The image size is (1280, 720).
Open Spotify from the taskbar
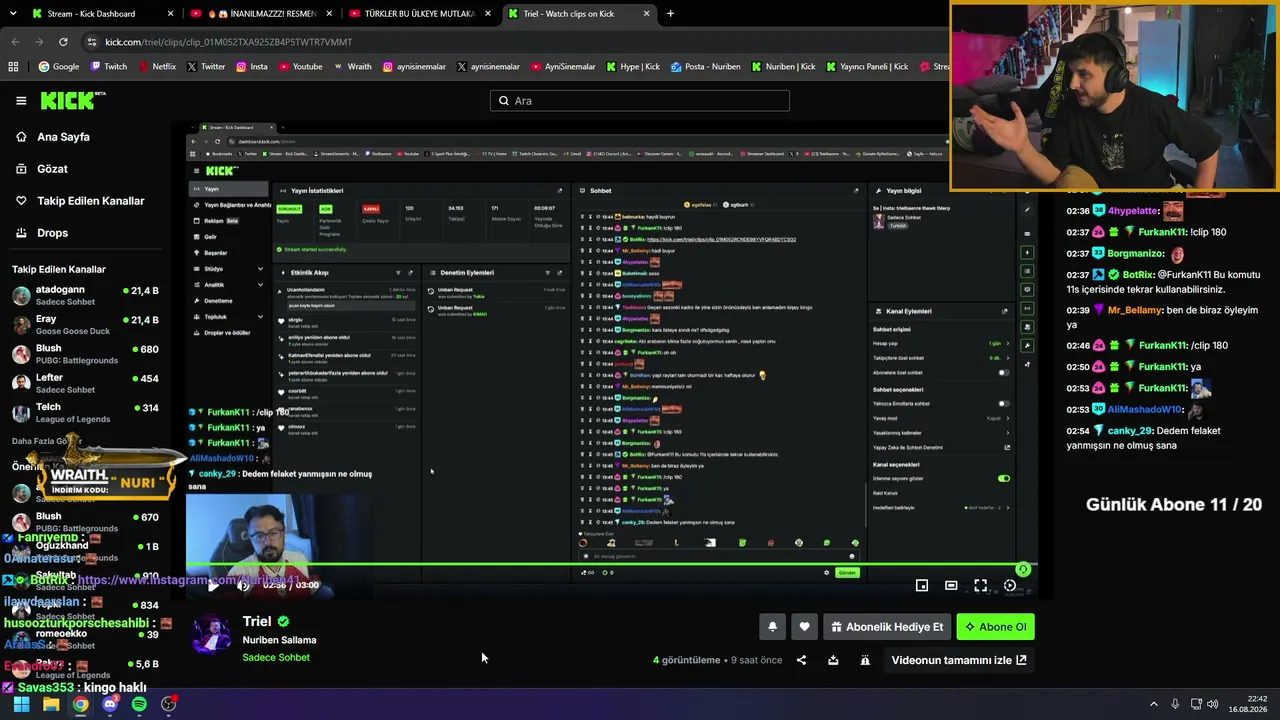139,704
